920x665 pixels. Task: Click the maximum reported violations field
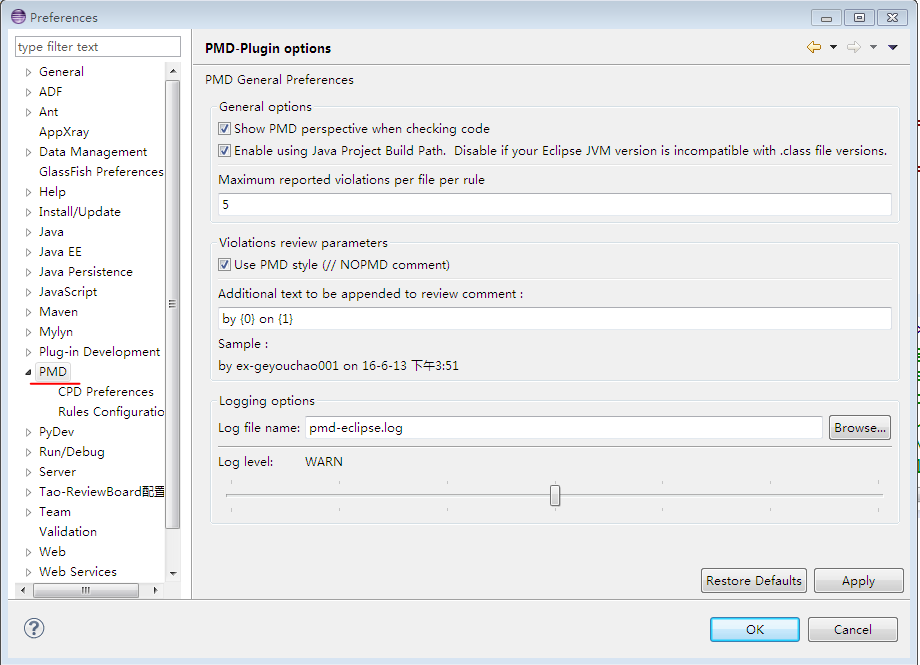554,205
